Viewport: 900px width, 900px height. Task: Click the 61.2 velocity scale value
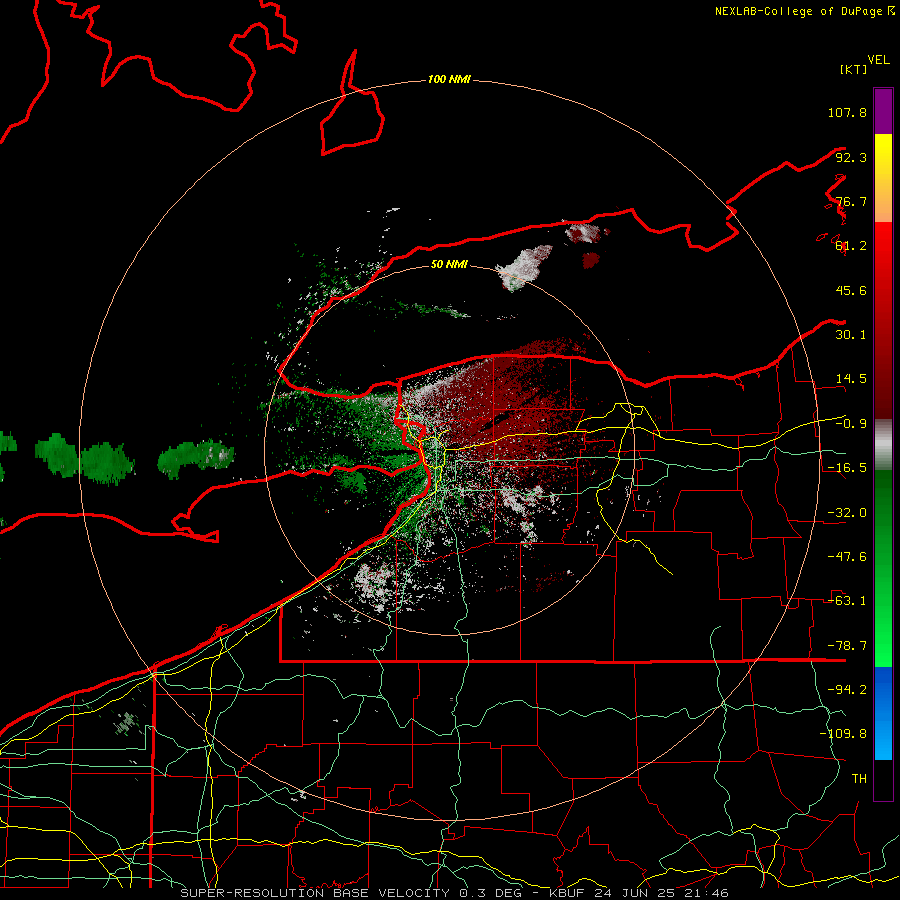[851, 246]
